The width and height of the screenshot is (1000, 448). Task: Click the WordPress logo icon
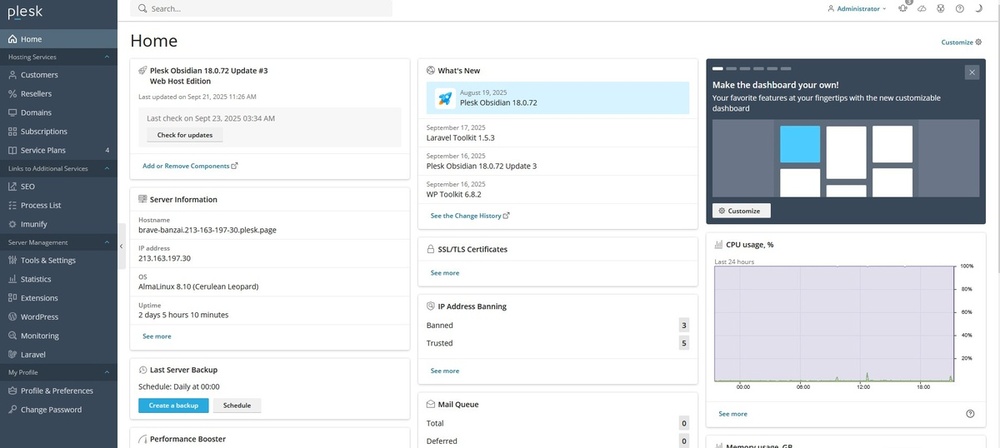coord(12,317)
